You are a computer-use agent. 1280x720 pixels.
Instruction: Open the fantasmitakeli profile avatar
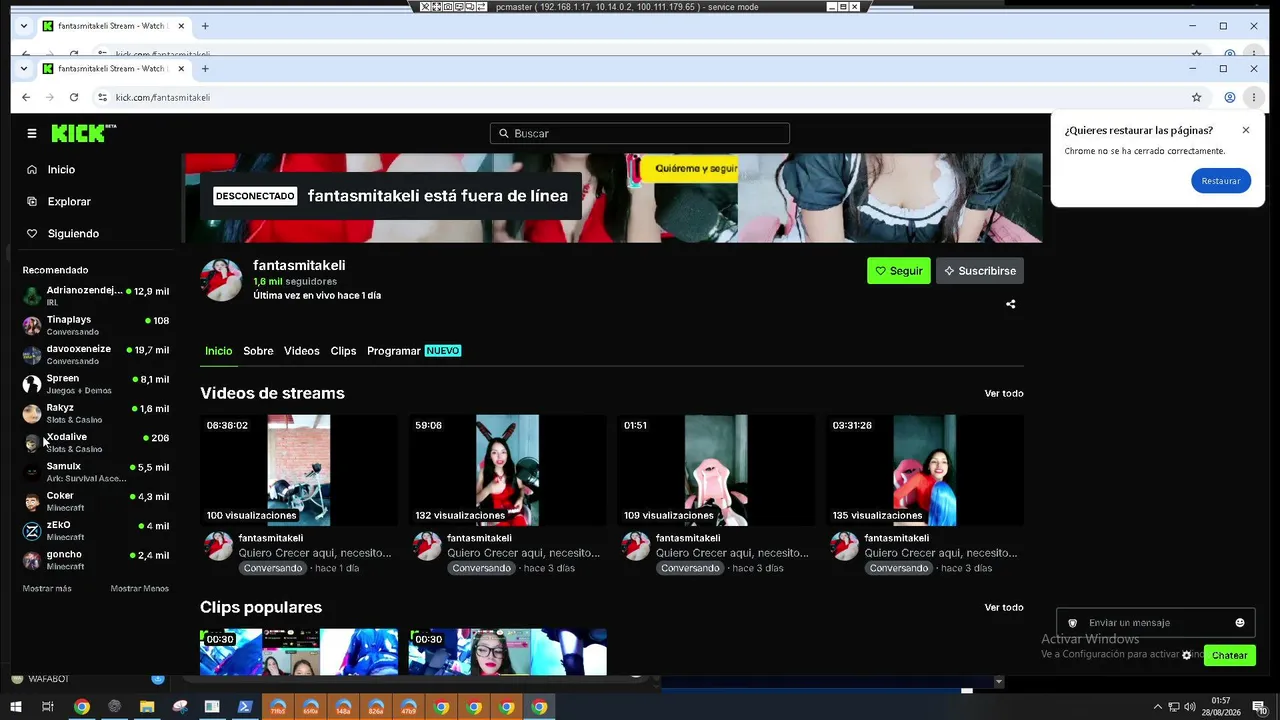tap(221, 280)
